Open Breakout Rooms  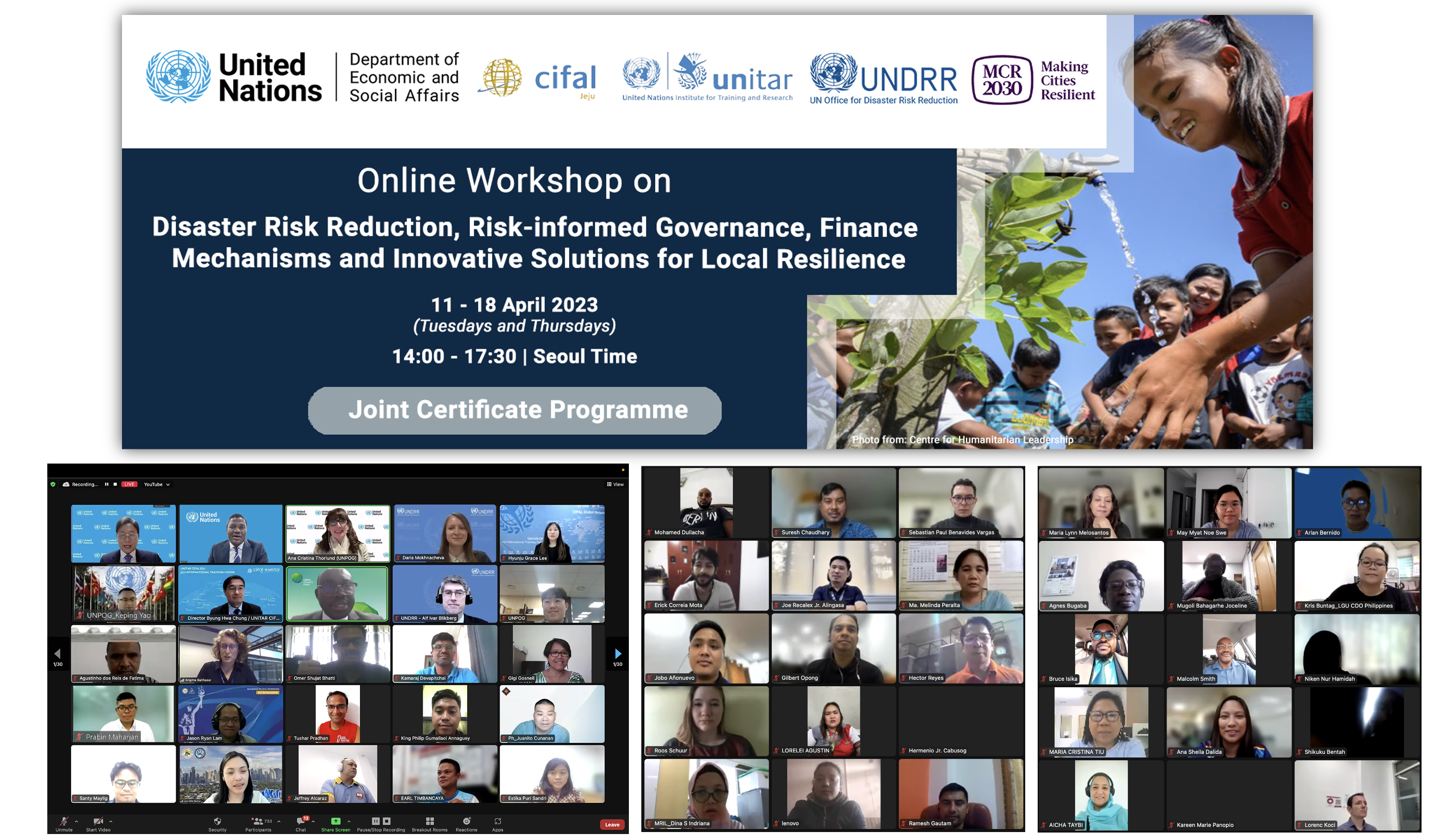coord(430,821)
